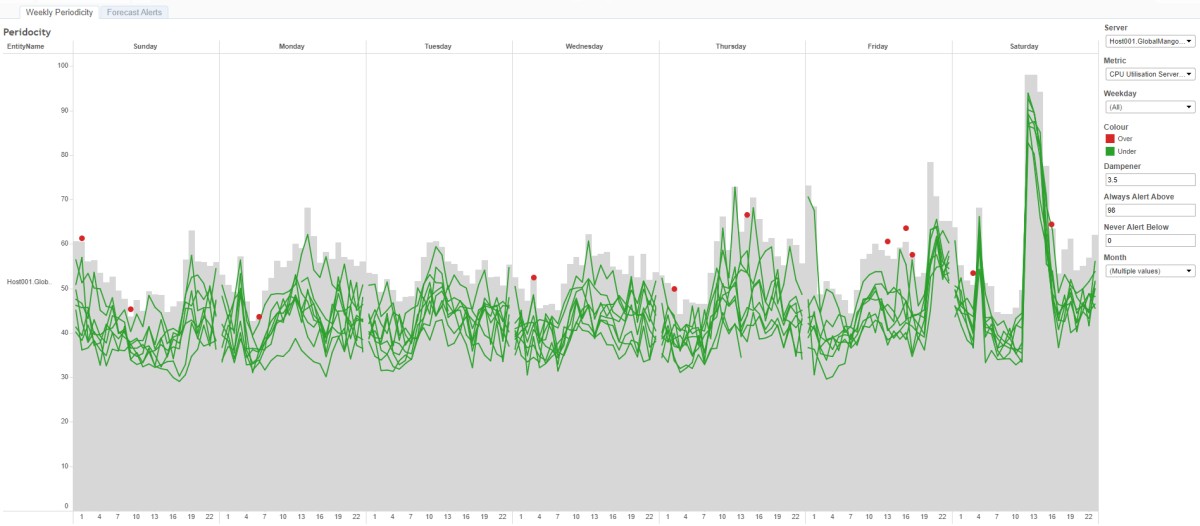Select the Weekly Periodicity tab

59,12
